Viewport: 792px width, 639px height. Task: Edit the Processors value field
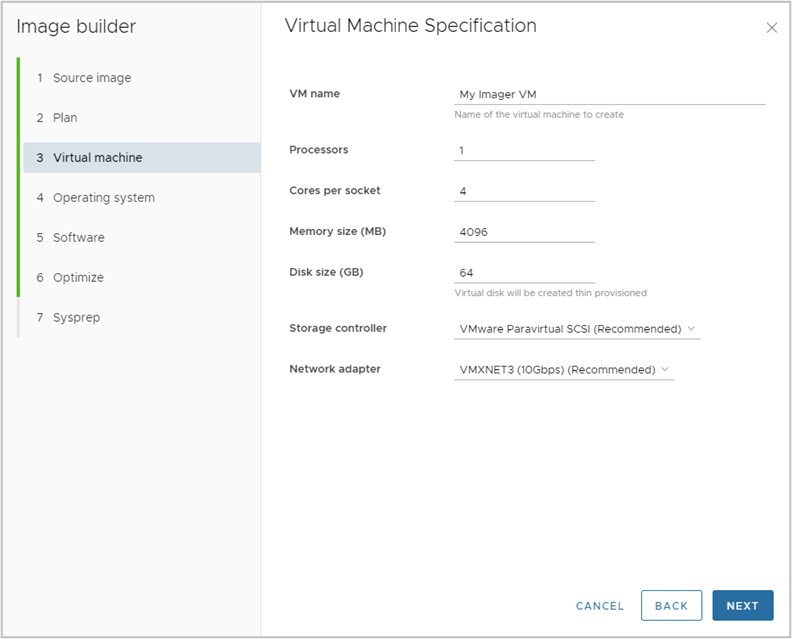tap(524, 151)
